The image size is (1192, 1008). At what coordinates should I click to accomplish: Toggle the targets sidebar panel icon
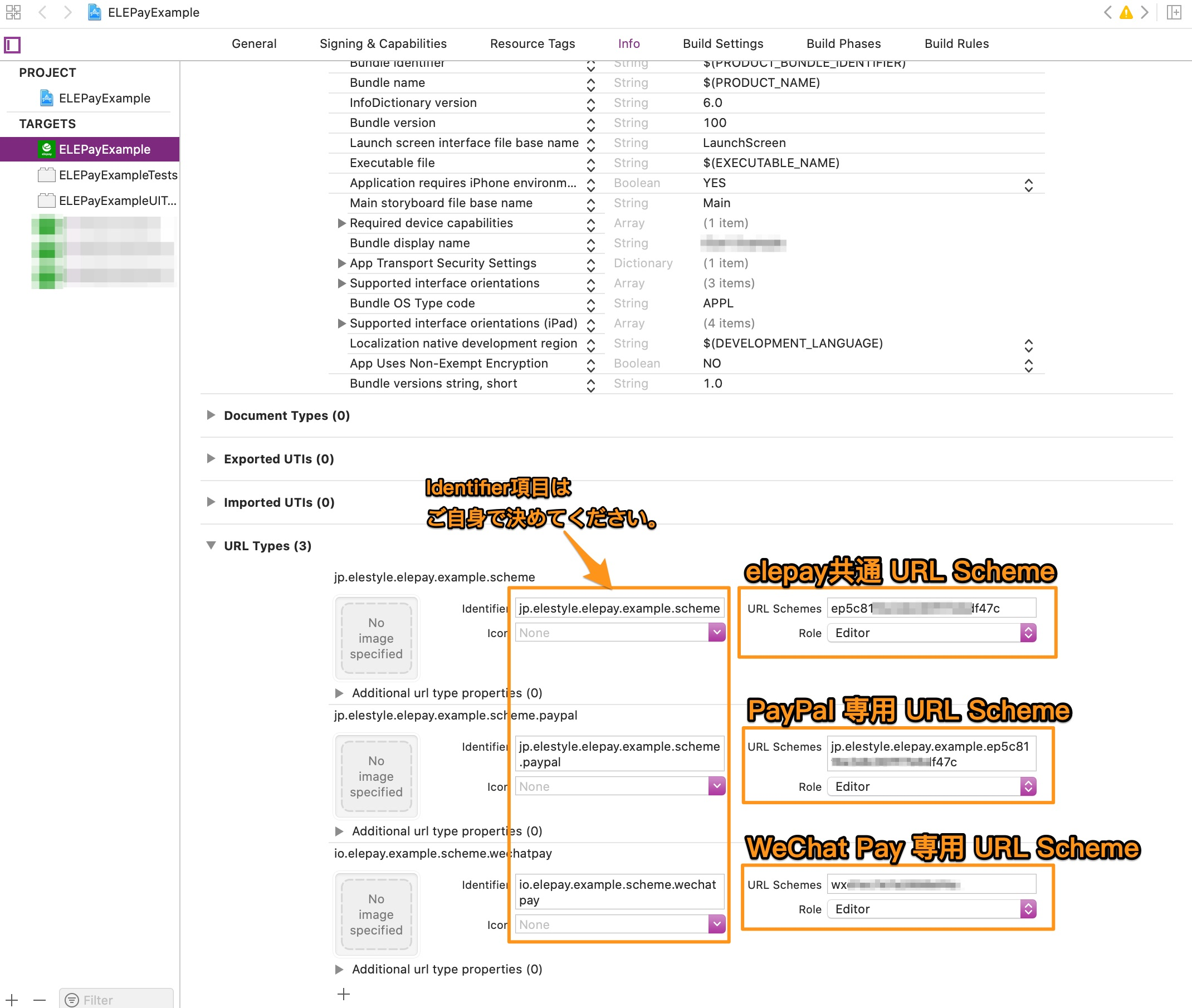13,44
